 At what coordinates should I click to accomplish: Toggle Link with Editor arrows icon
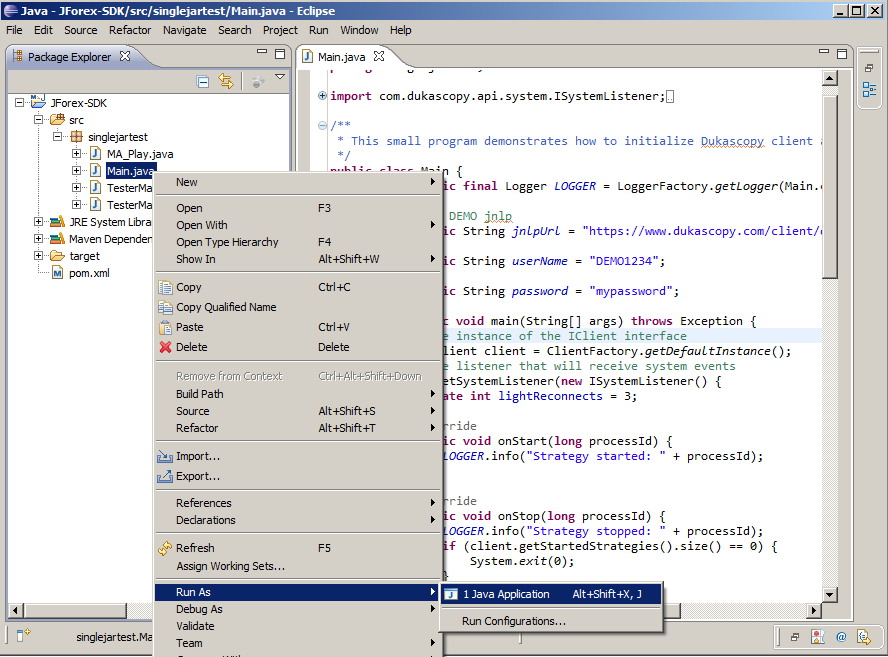click(x=226, y=82)
